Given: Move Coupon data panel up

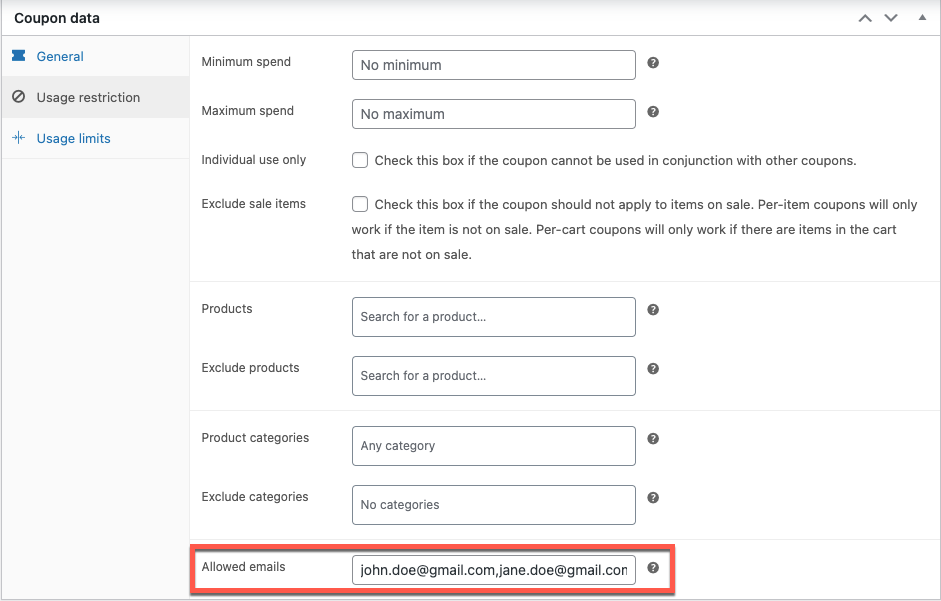Looking at the screenshot, I should click(865, 18).
